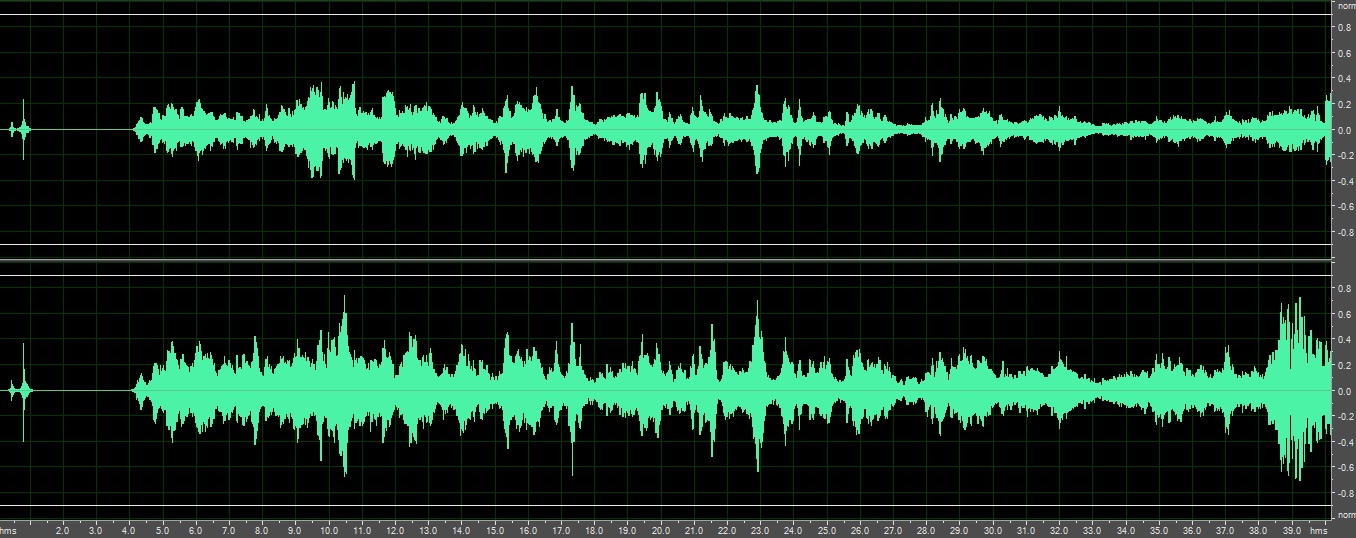This screenshot has height=538, width=1356.
Task: Click the 35.0 mark on the time ruler
Action: pyautogui.click(x=1159, y=531)
